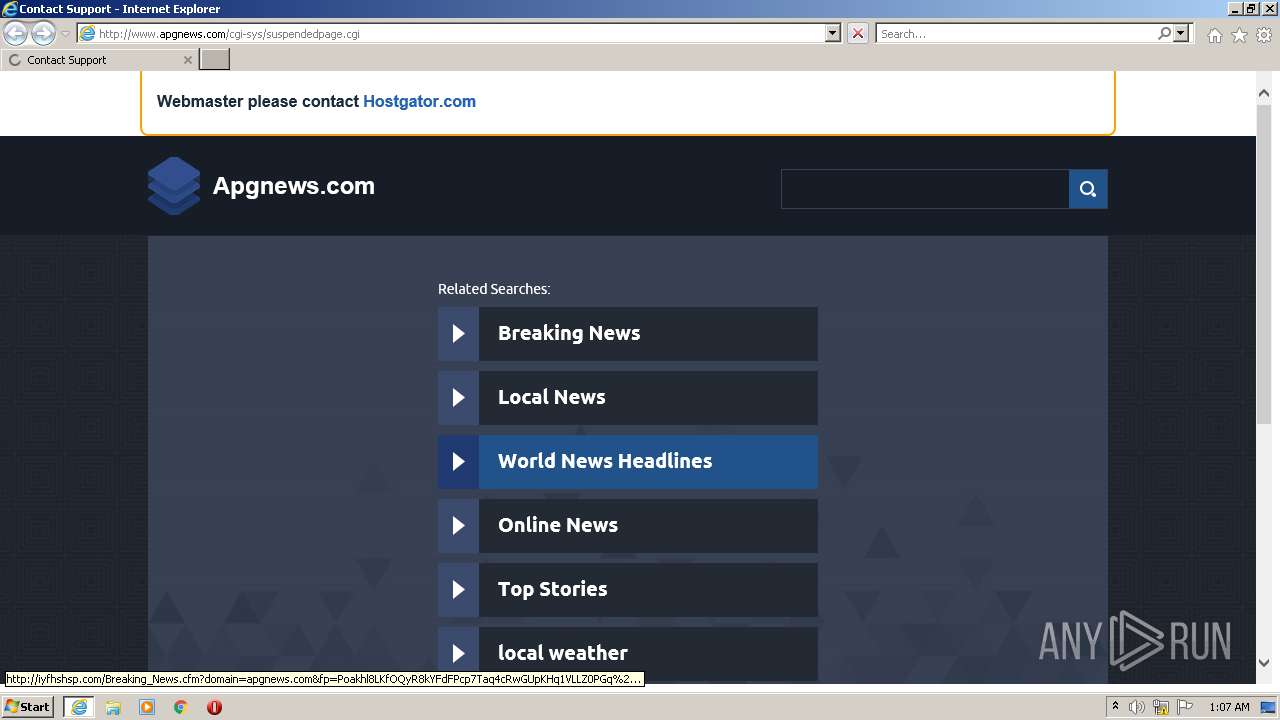Close the Contact Support tab
This screenshot has height=720, width=1280.
coord(187,60)
